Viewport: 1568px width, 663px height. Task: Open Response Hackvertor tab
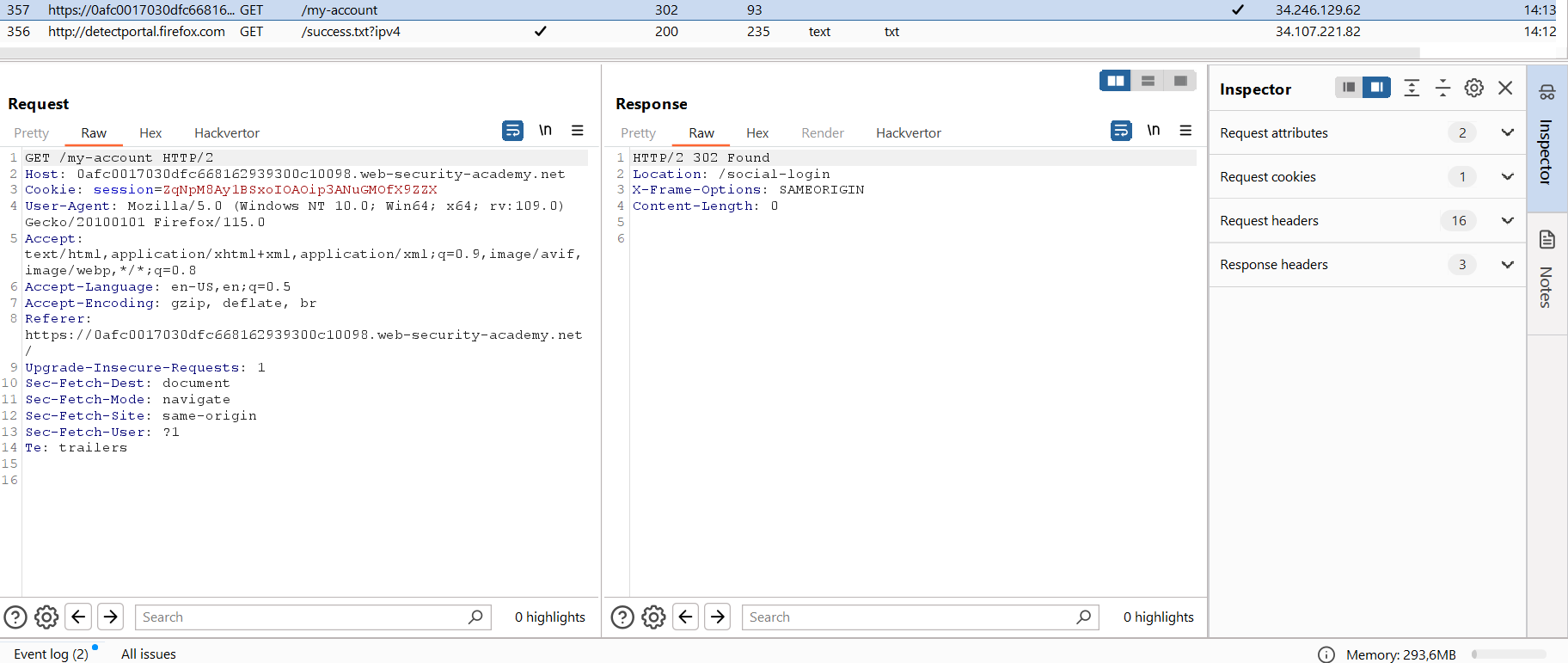(x=909, y=132)
